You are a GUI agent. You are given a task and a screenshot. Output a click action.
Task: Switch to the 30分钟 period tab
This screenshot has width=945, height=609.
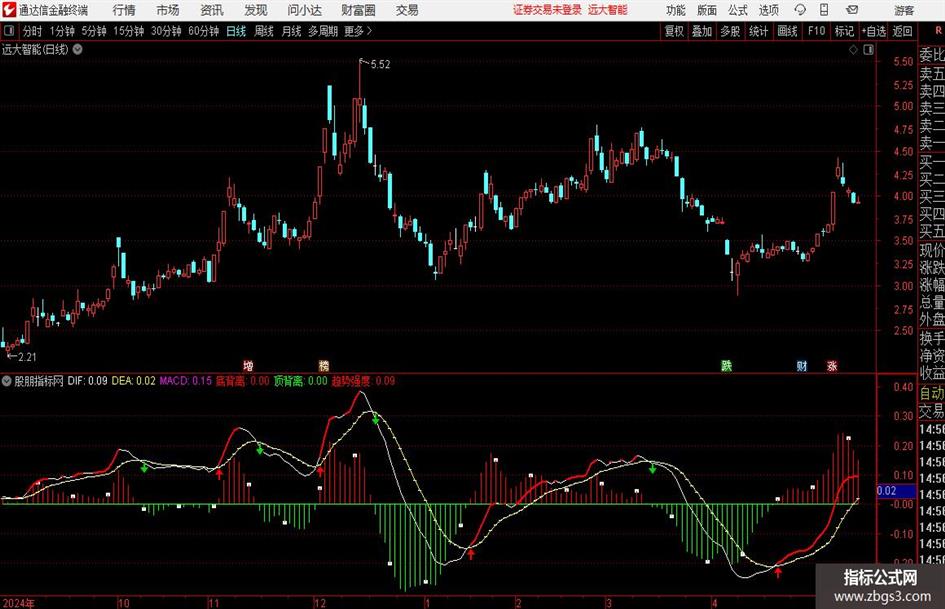pos(166,31)
